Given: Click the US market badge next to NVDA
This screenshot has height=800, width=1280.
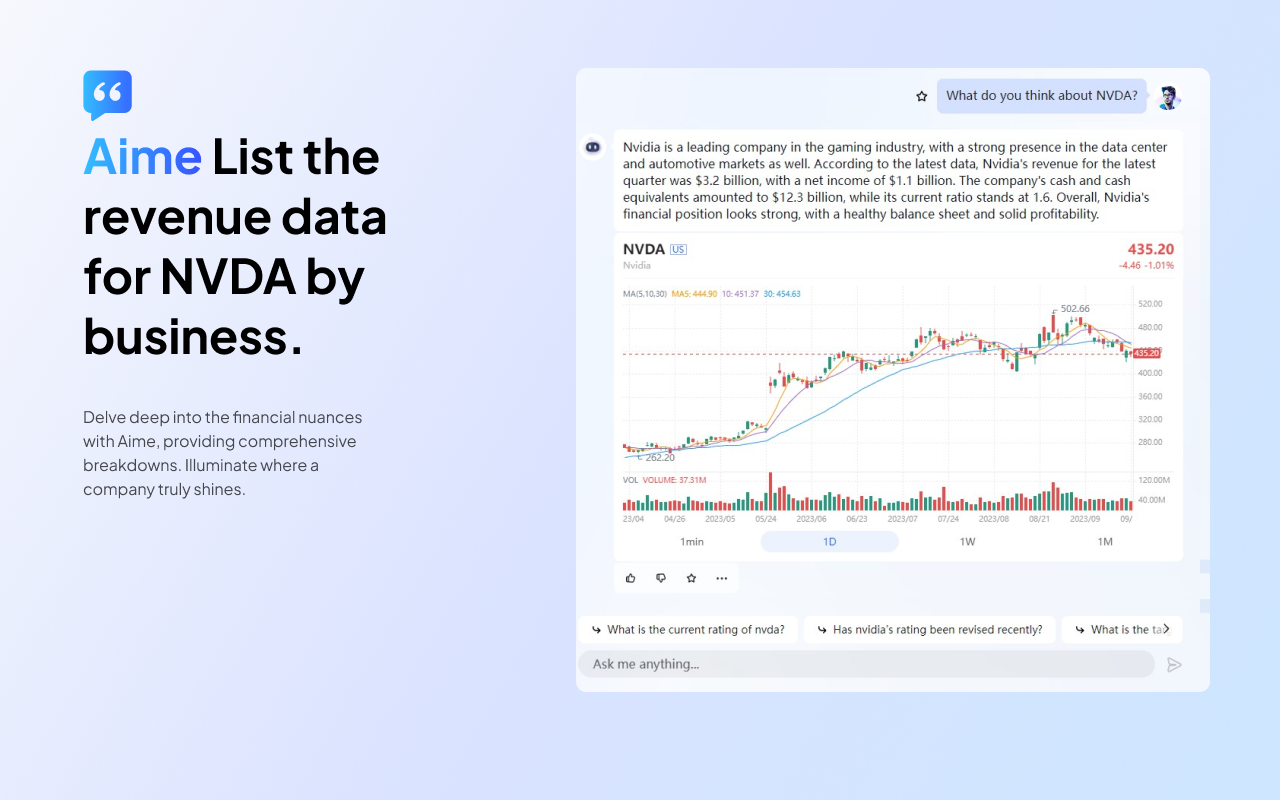Looking at the screenshot, I should (679, 249).
